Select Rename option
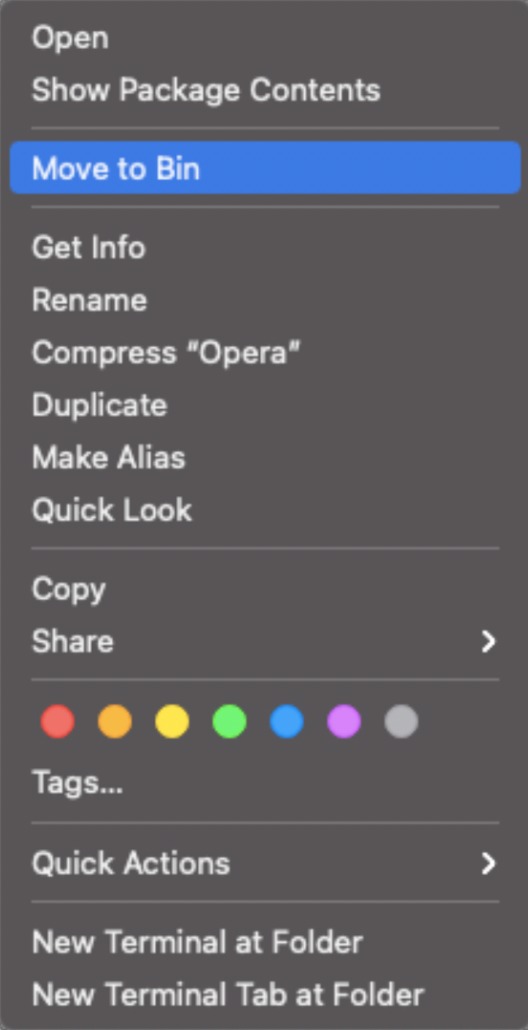528x1030 pixels. [265, 300]
